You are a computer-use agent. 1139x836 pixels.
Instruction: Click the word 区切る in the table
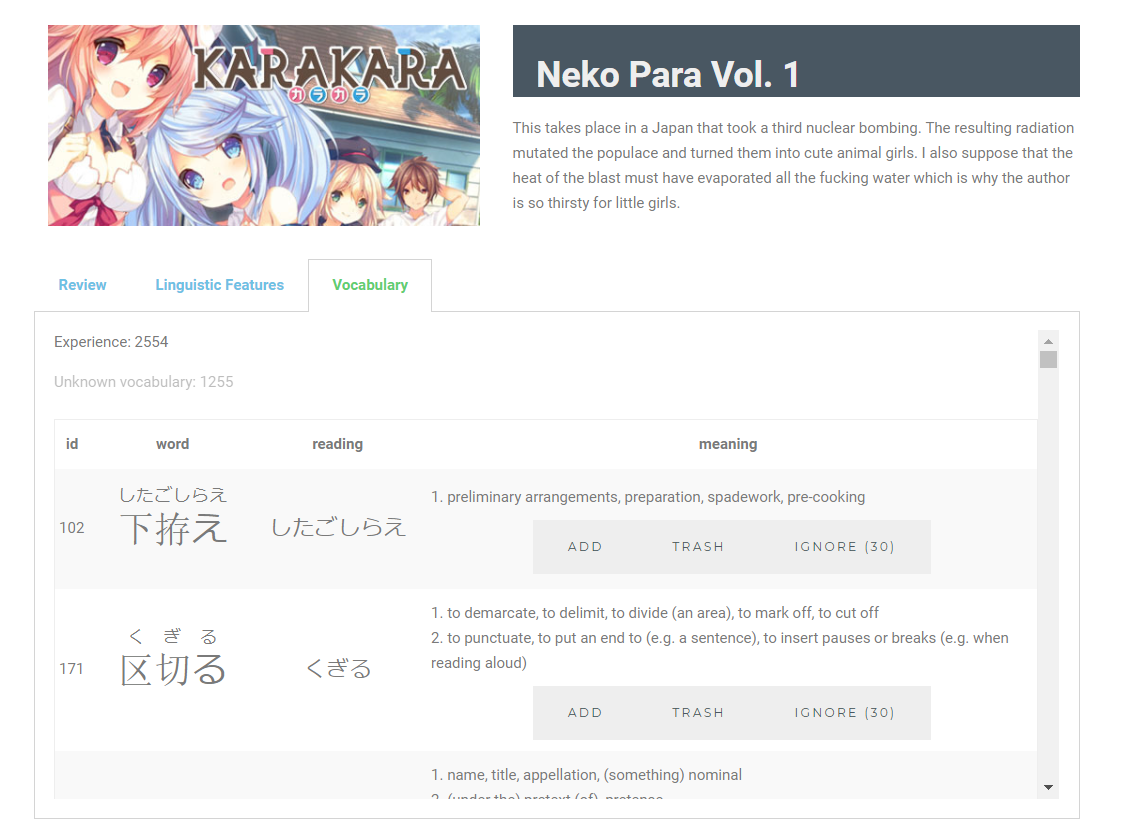coord(174,669)
